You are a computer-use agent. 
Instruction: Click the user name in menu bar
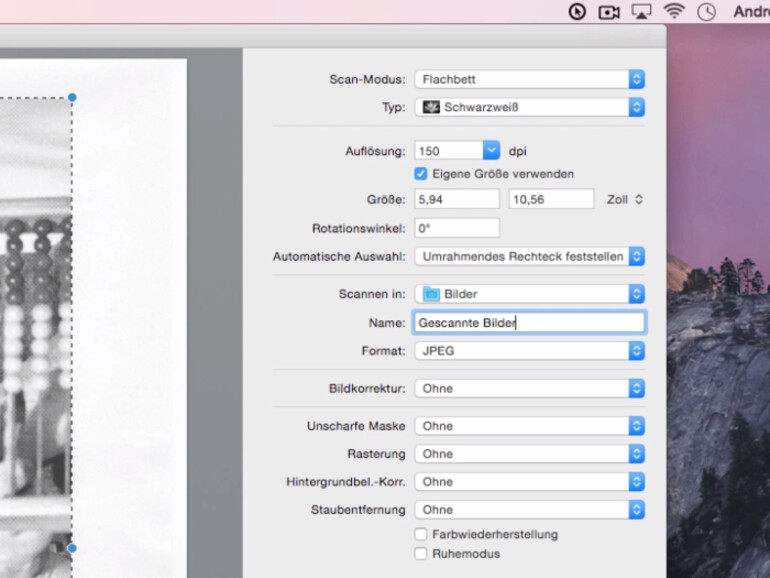[751, 11]
